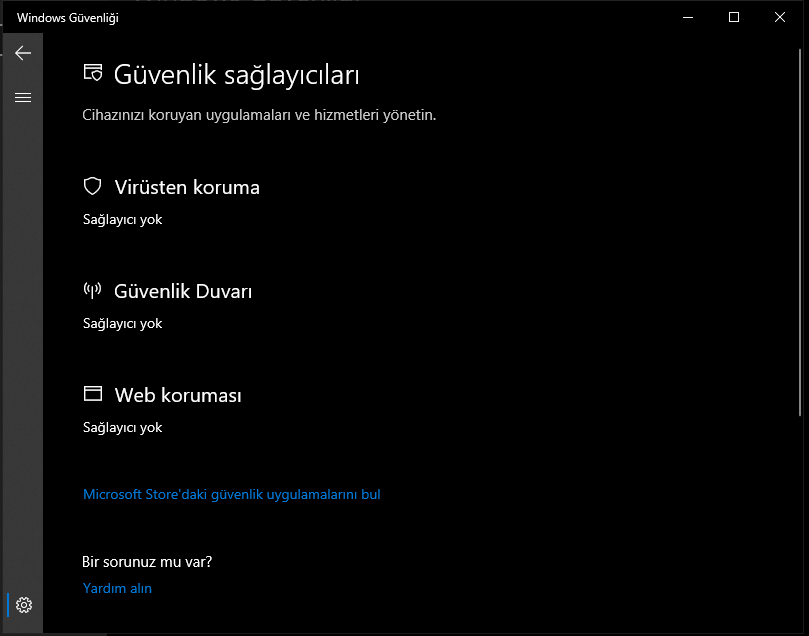Viewport: 809px width, 636px height.
Task: Select the Güvenlik Duvarı heading
Action: pos(183,291)
